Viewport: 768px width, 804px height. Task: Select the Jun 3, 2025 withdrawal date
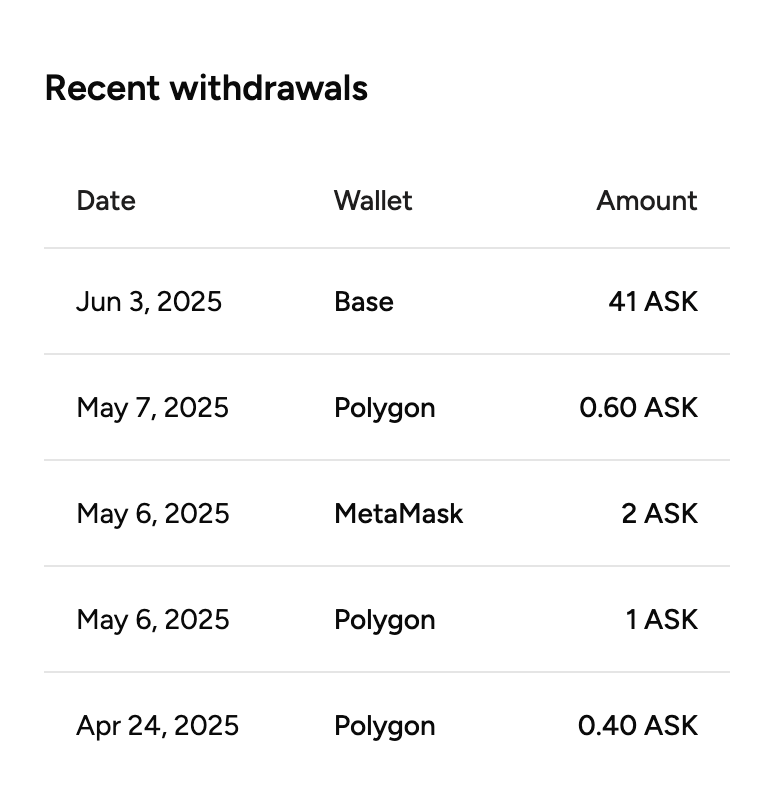149,302
